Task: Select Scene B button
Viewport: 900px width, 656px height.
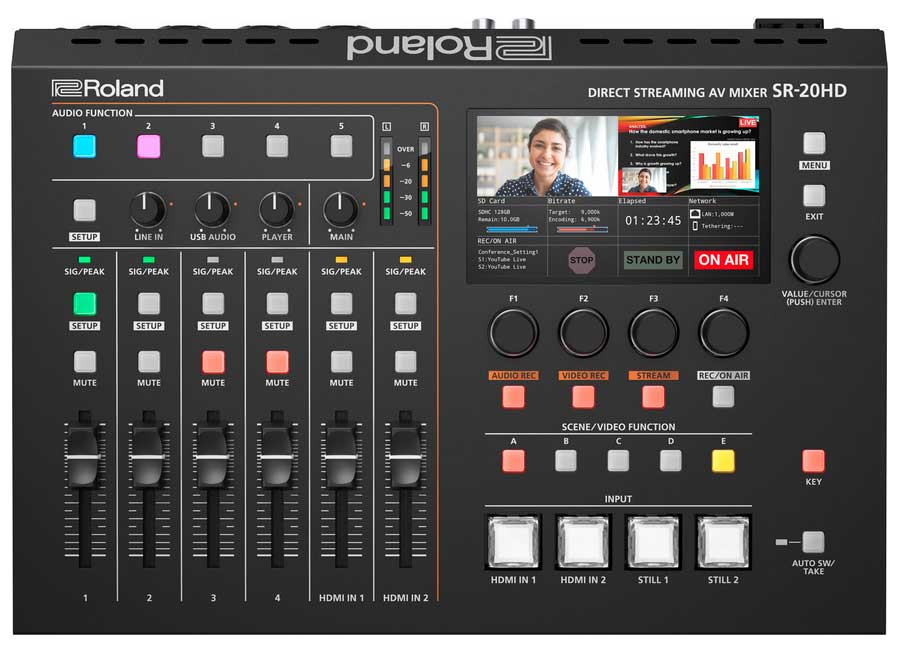Action: pyautogui.click(x=566, y=461)
